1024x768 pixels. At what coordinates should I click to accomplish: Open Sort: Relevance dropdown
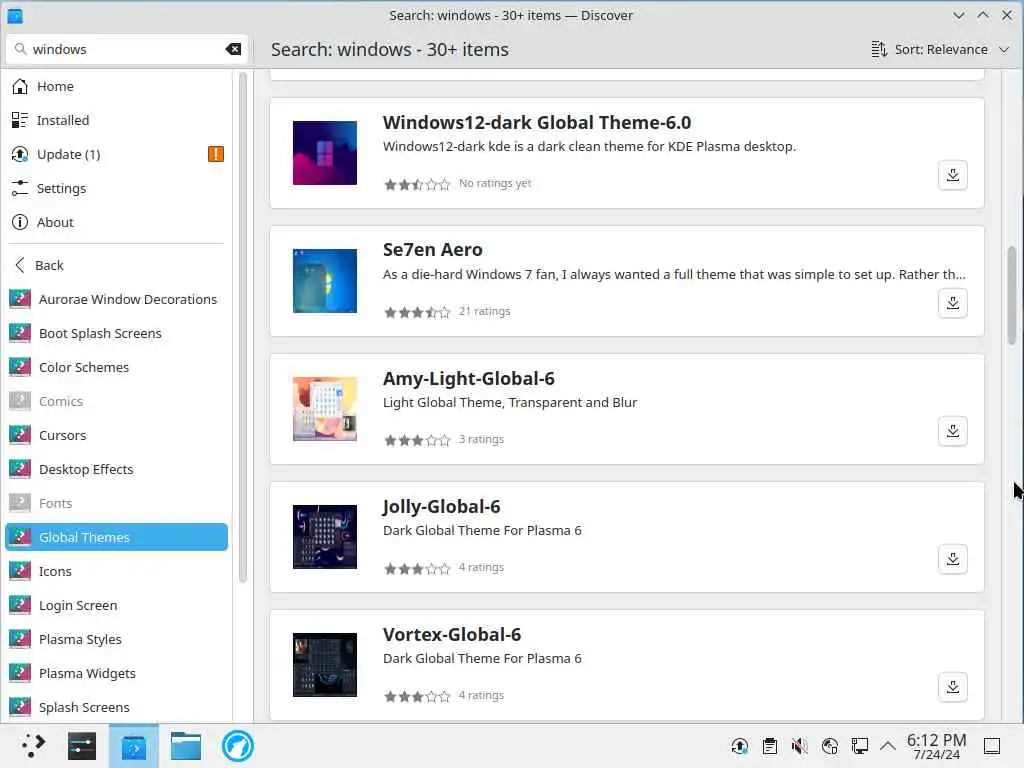[940, 50]
